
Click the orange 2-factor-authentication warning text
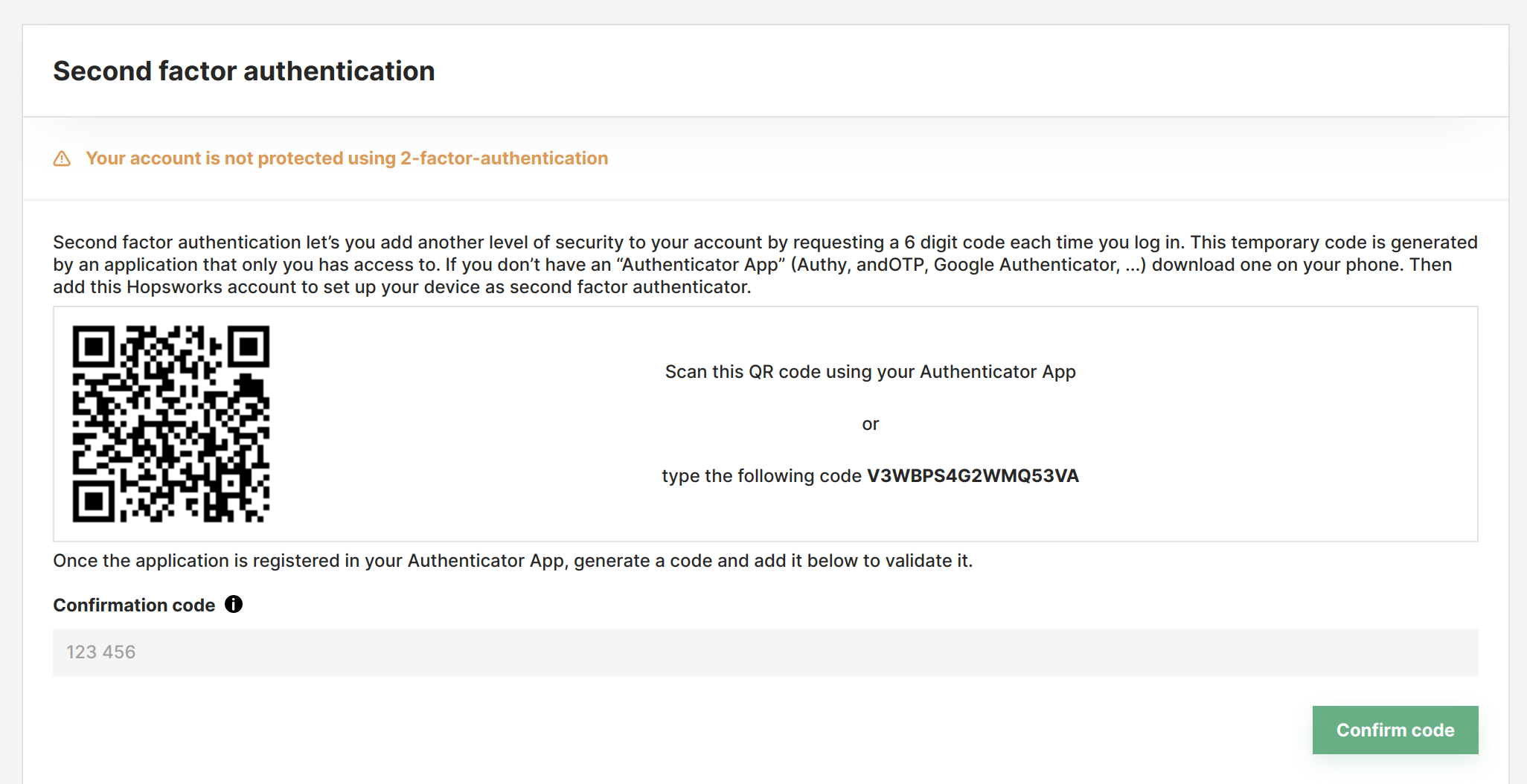347,158
